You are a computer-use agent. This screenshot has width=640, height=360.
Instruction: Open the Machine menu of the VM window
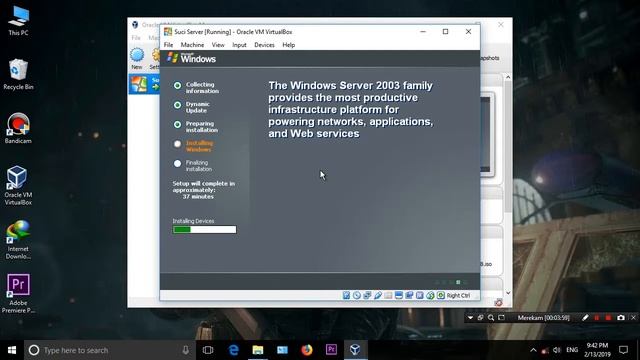click(x=192, y=45)
